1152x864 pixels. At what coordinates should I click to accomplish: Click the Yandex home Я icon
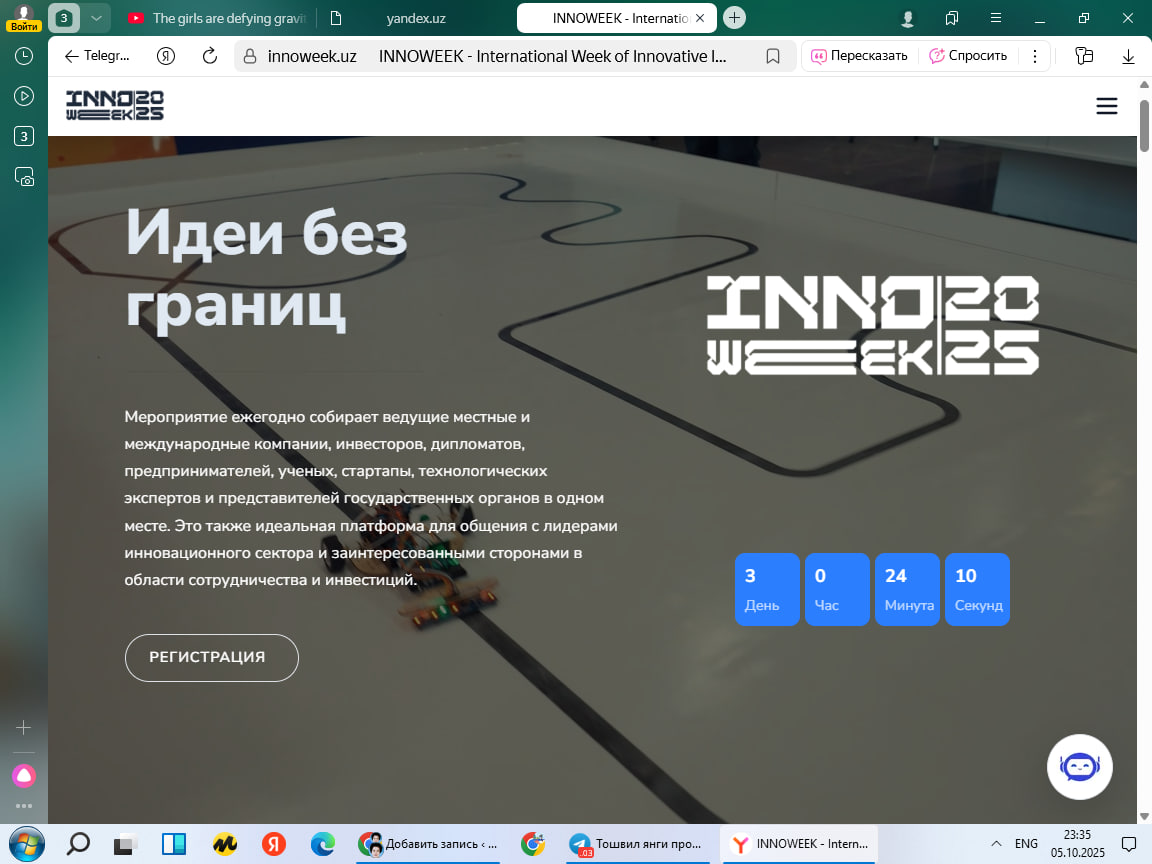(166, 56)
